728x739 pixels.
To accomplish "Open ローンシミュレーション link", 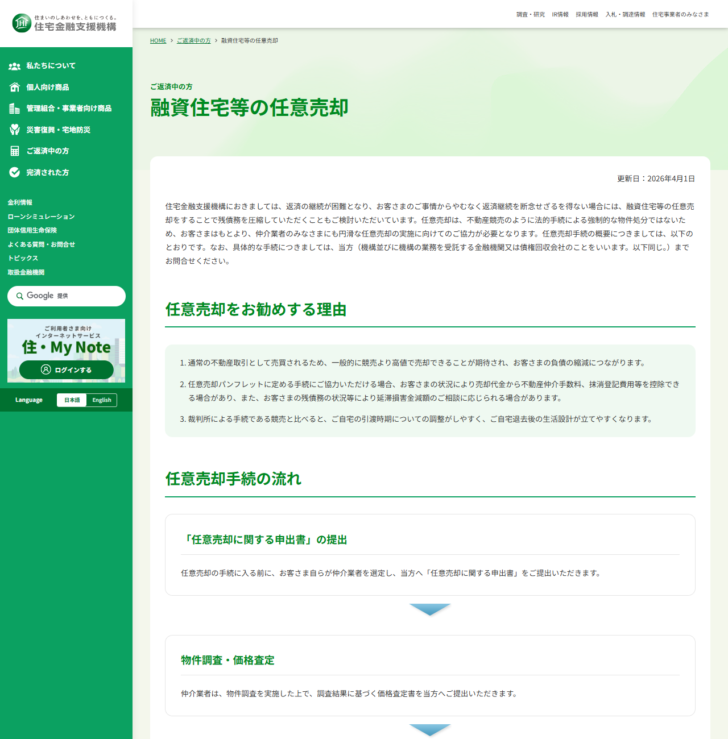I will pos(41,216).
